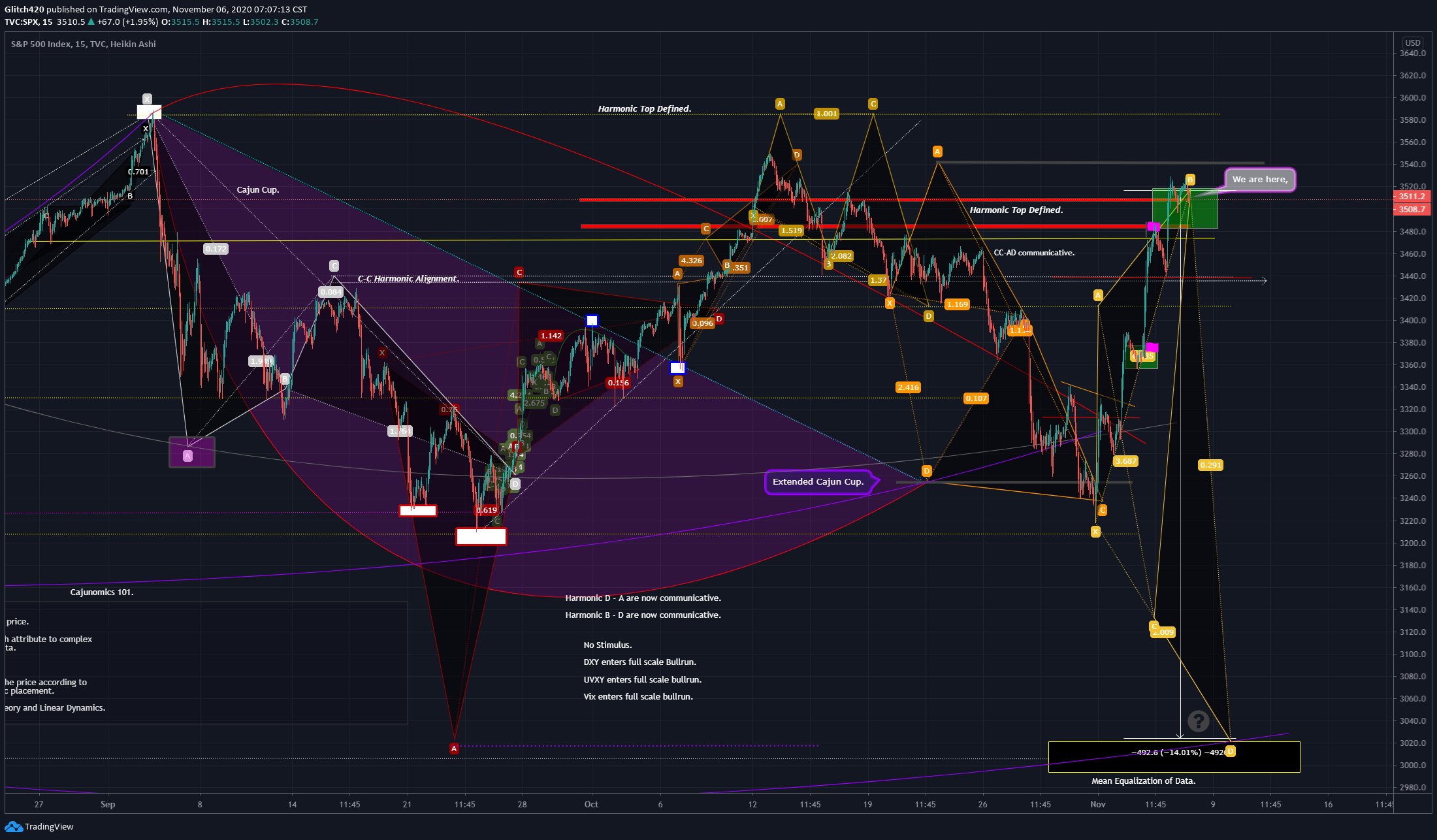Select the 'C-C Harmonic Alignment.' text

point(408,279)
